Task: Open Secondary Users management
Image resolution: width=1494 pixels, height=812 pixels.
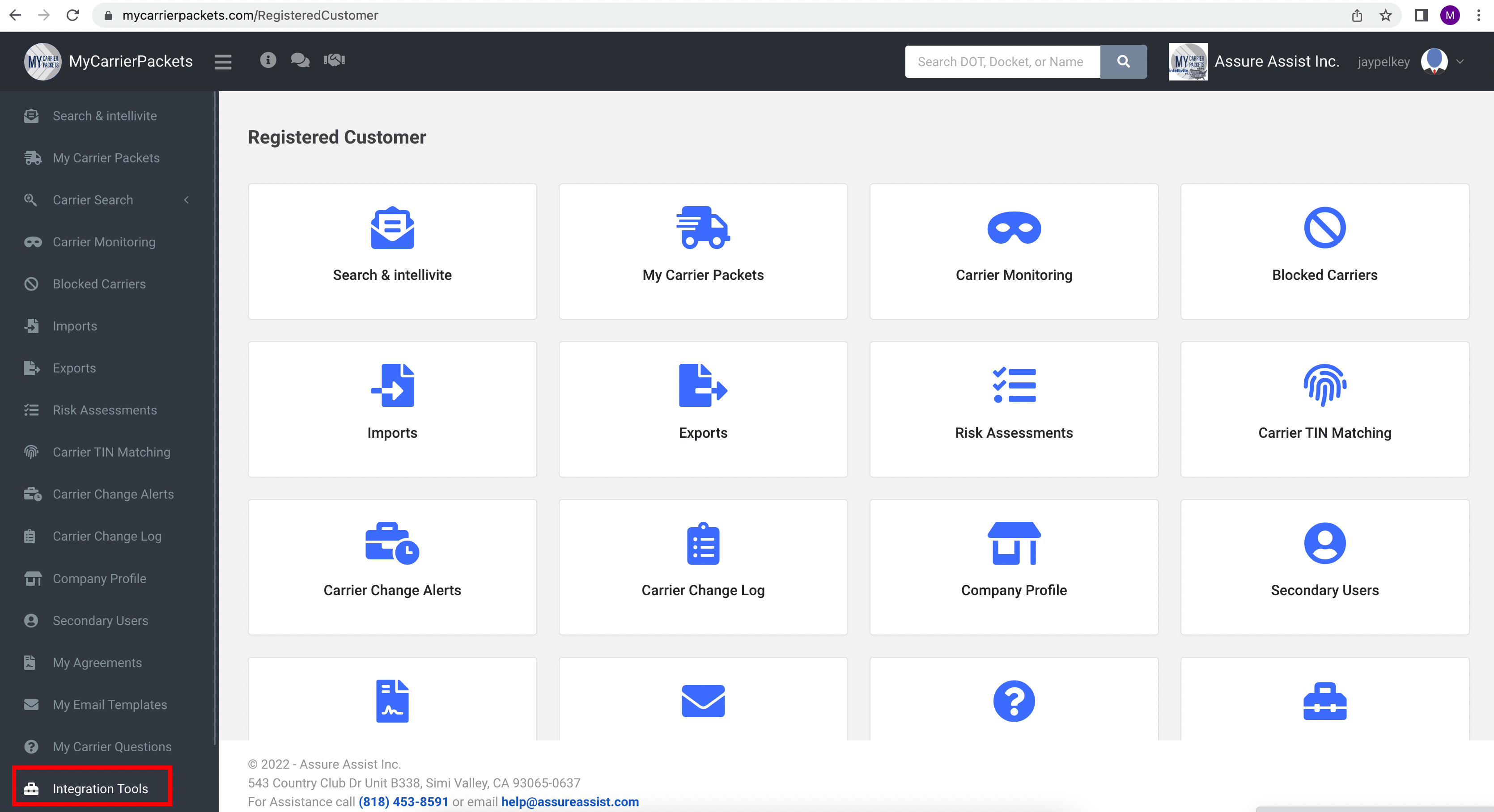Action: point(1323,565)
